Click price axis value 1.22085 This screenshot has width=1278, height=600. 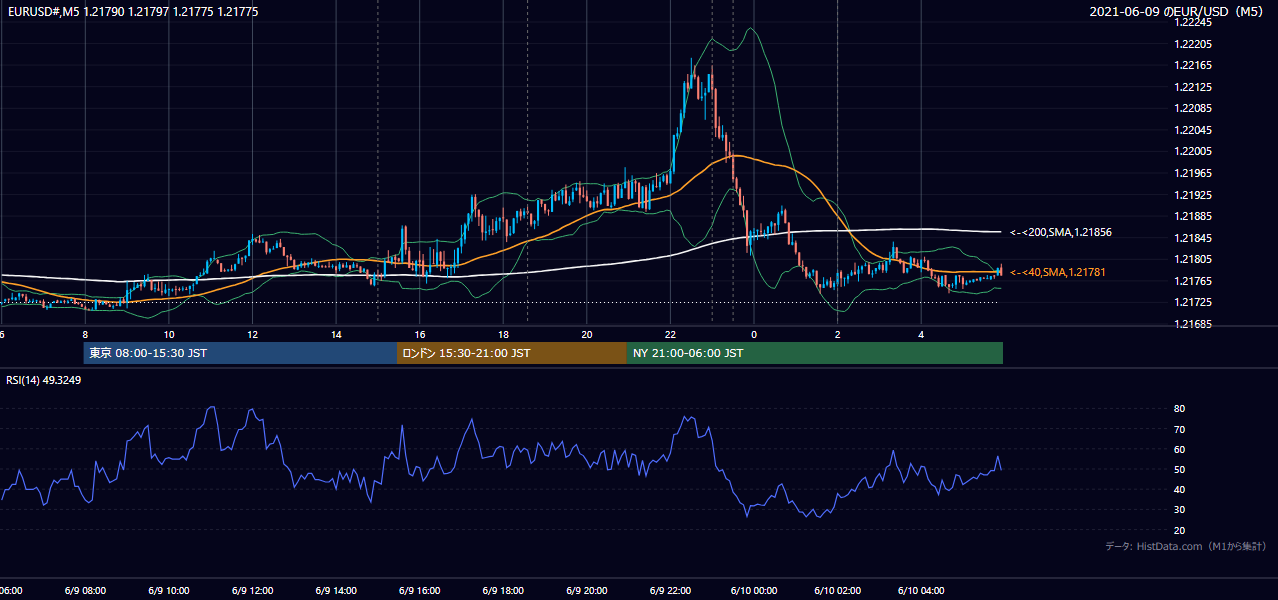click(1191, 108)
